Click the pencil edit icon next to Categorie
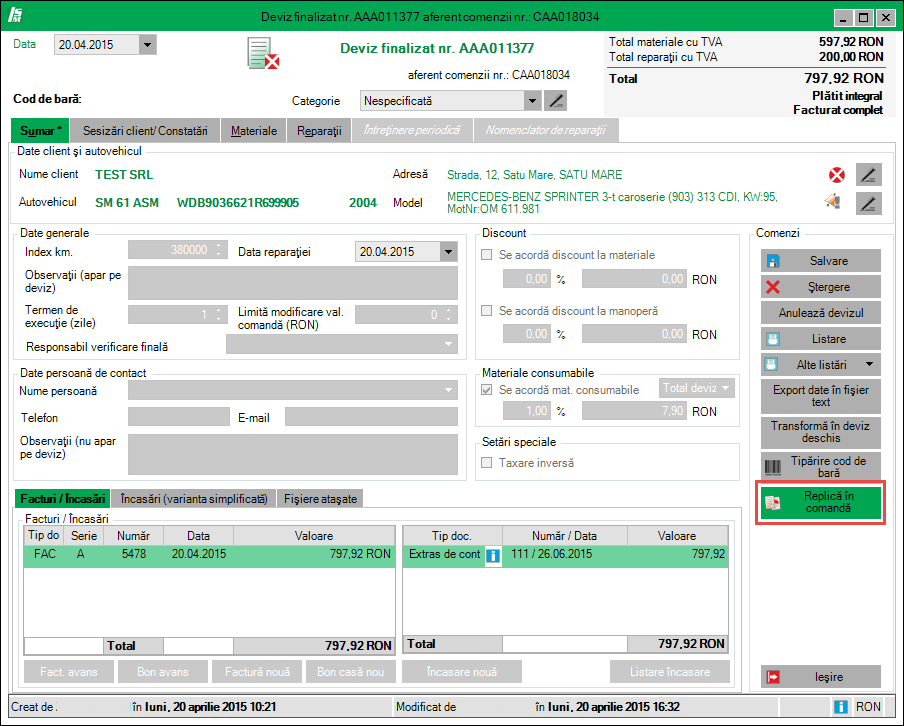The height and width of the screenshot is (726, 904). (556, 101)
